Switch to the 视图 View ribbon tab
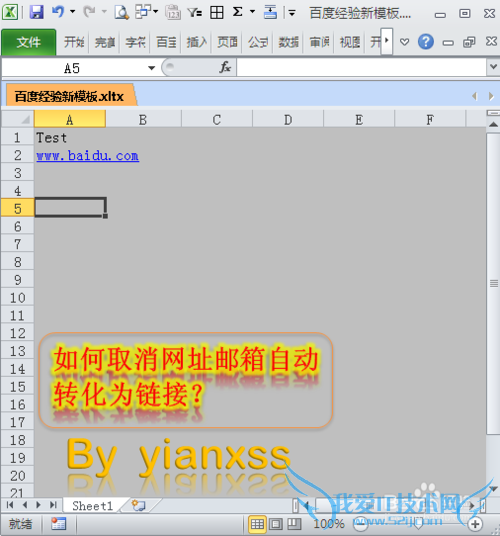Viewport: 500px width, 536px height. tap(350, 42)
